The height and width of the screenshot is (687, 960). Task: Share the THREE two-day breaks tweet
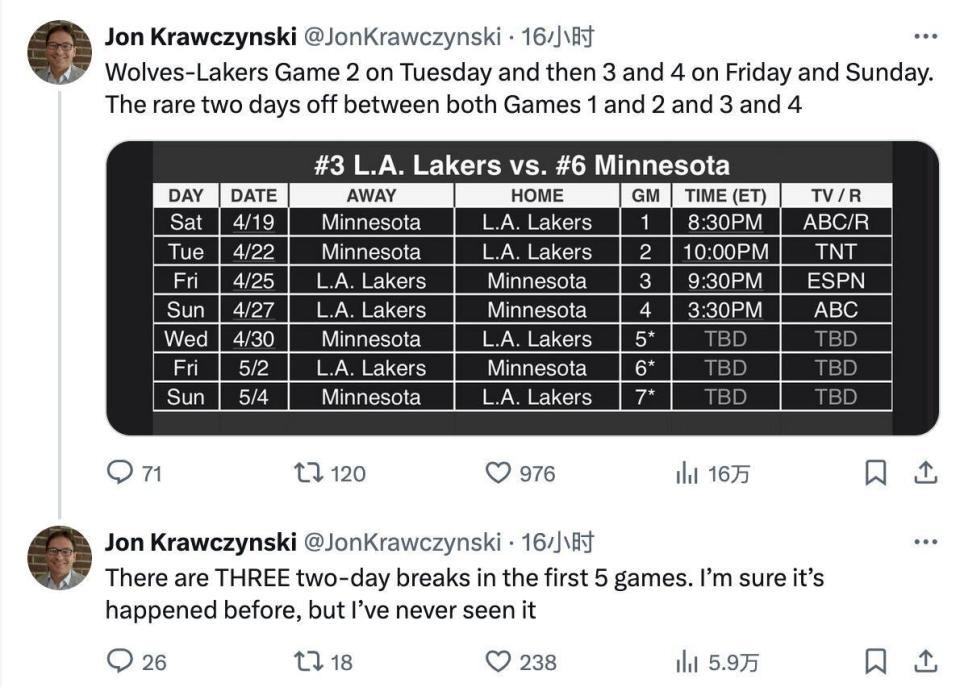[x=926, y=660]
